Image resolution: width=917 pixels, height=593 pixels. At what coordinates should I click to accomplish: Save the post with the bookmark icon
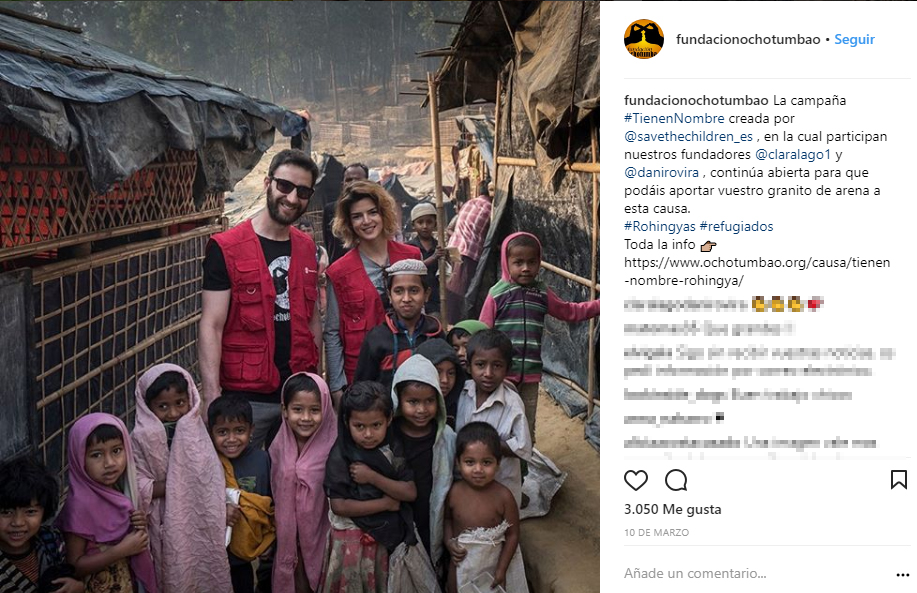[x=898, y=480]
